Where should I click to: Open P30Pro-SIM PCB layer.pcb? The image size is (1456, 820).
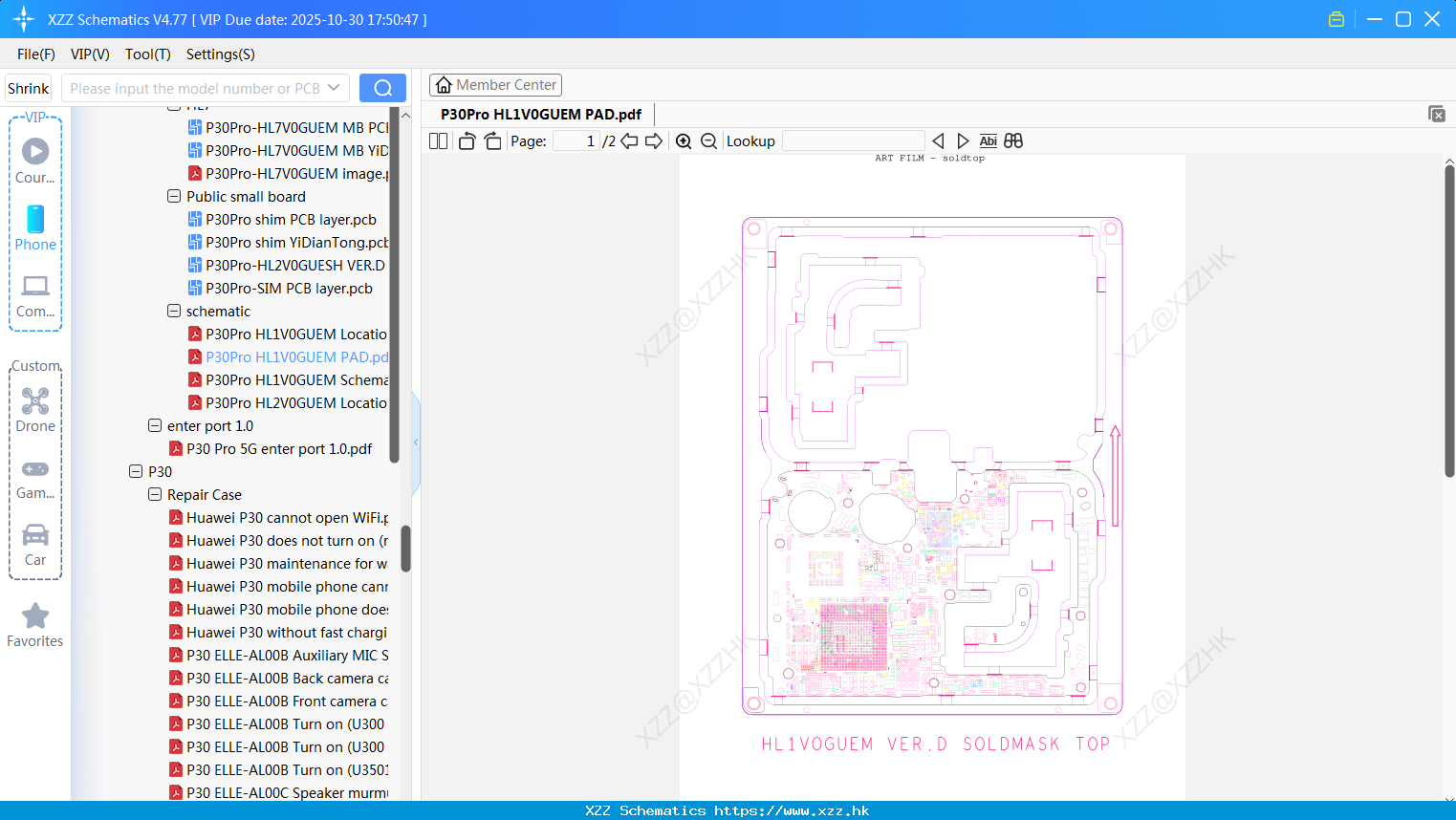click(x=281, y=288)
